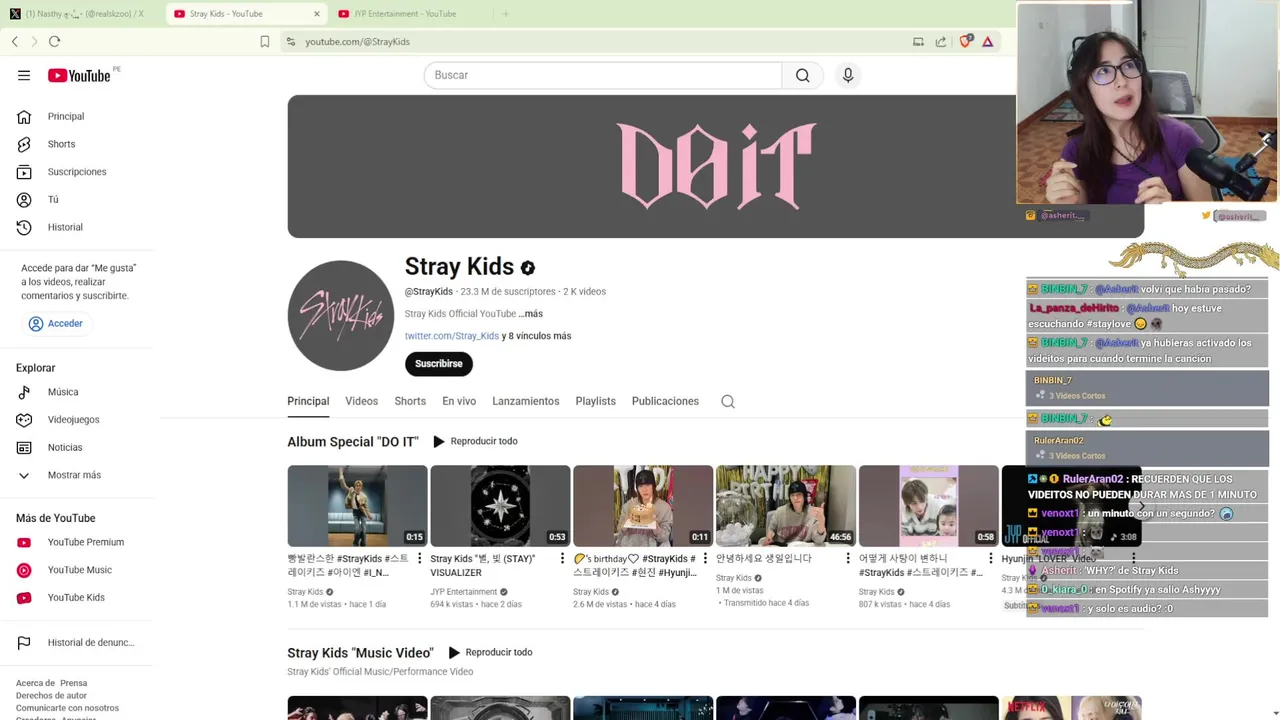Activate voice search microphone
Screen dimensions: 1280x720
(x=848, y=75)
